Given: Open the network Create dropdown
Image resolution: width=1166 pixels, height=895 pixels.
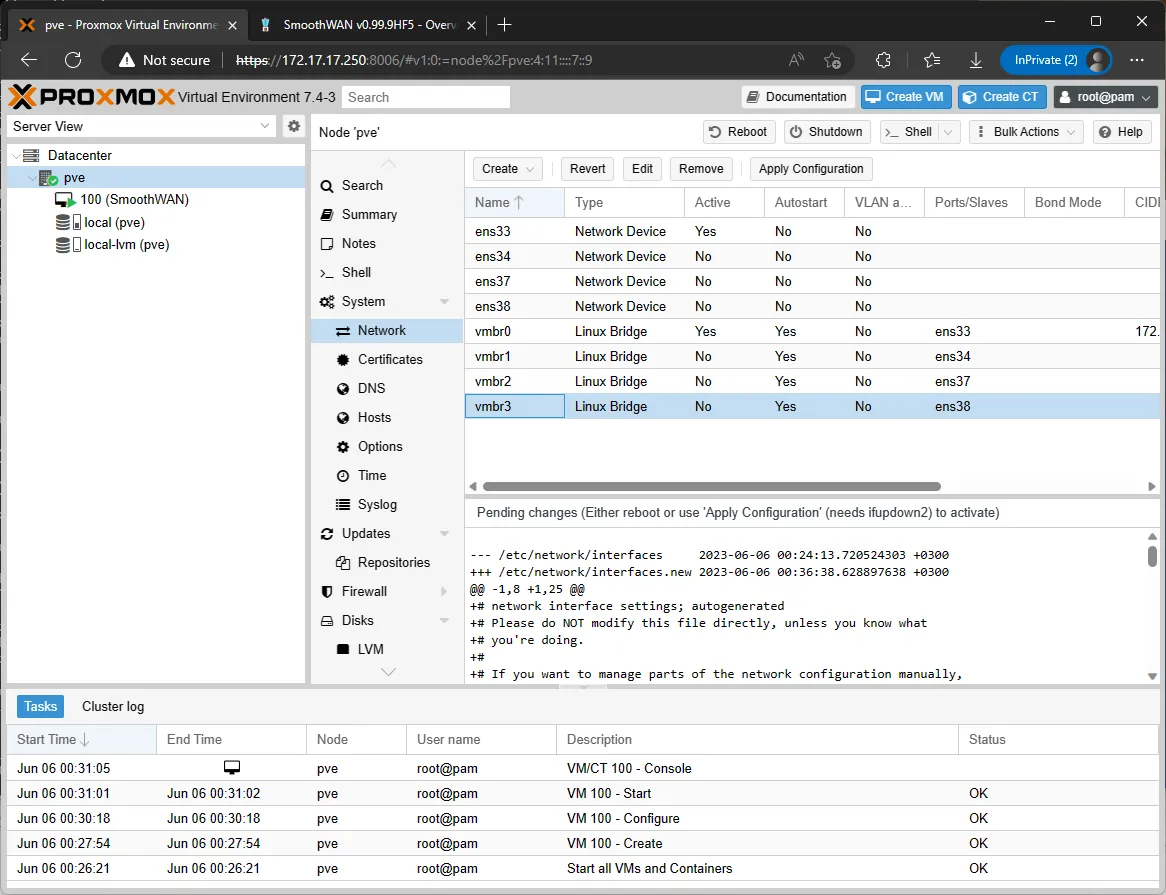Looking at the screenshot, I should [x=508, y=169].
